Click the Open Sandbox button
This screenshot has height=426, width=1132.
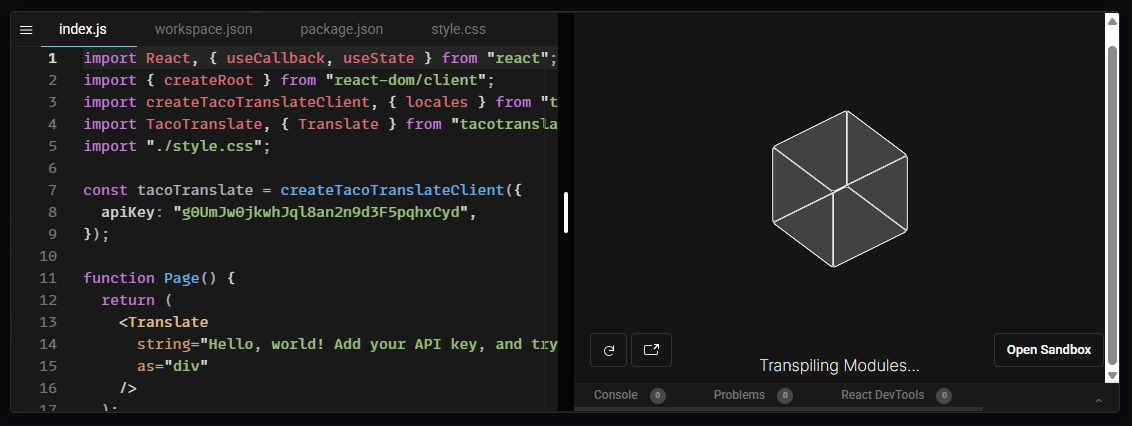(1049, 350)
